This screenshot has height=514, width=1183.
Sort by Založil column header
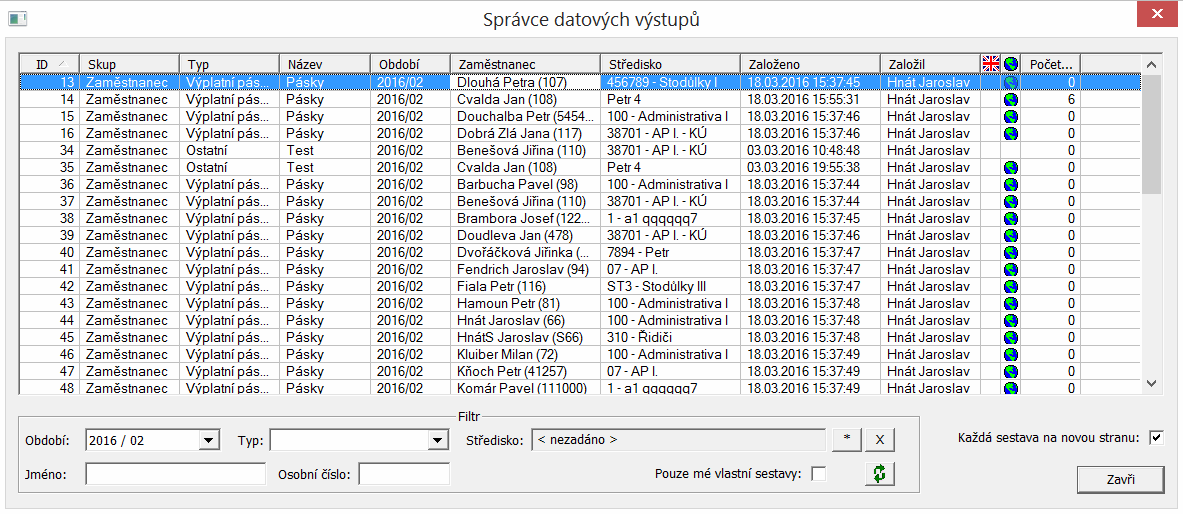coord(930,64)
